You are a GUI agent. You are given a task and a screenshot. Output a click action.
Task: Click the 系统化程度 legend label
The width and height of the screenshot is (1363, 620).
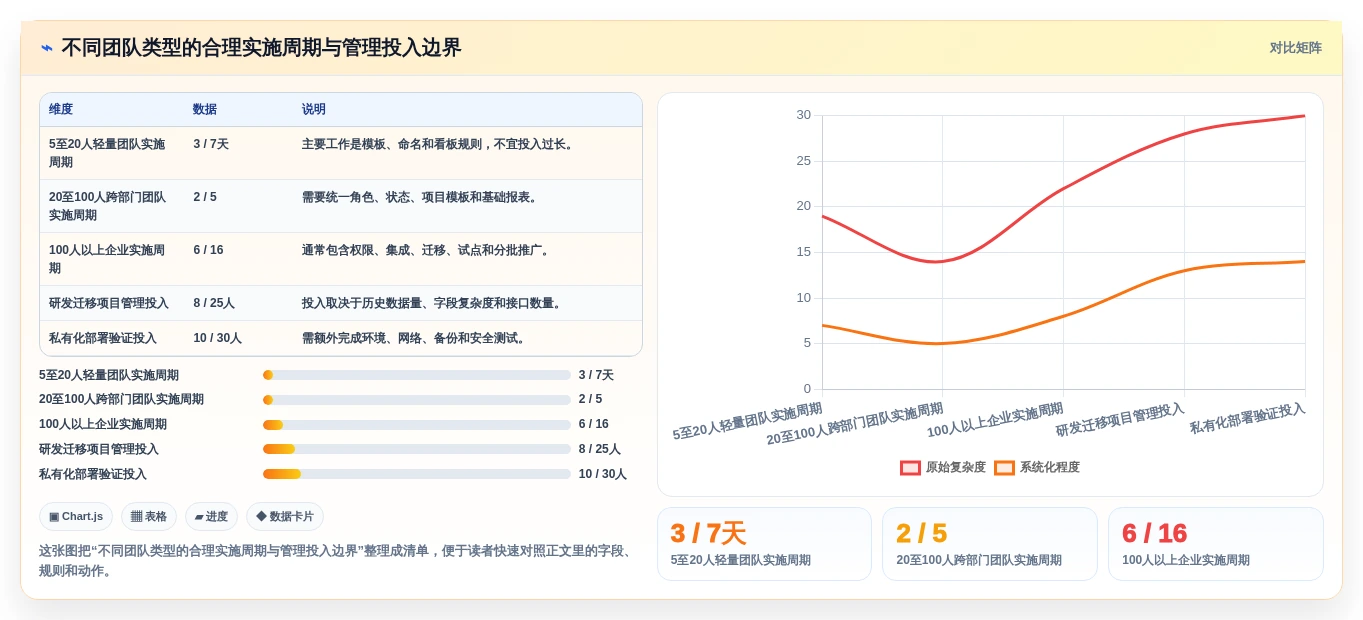point(1049,467)
